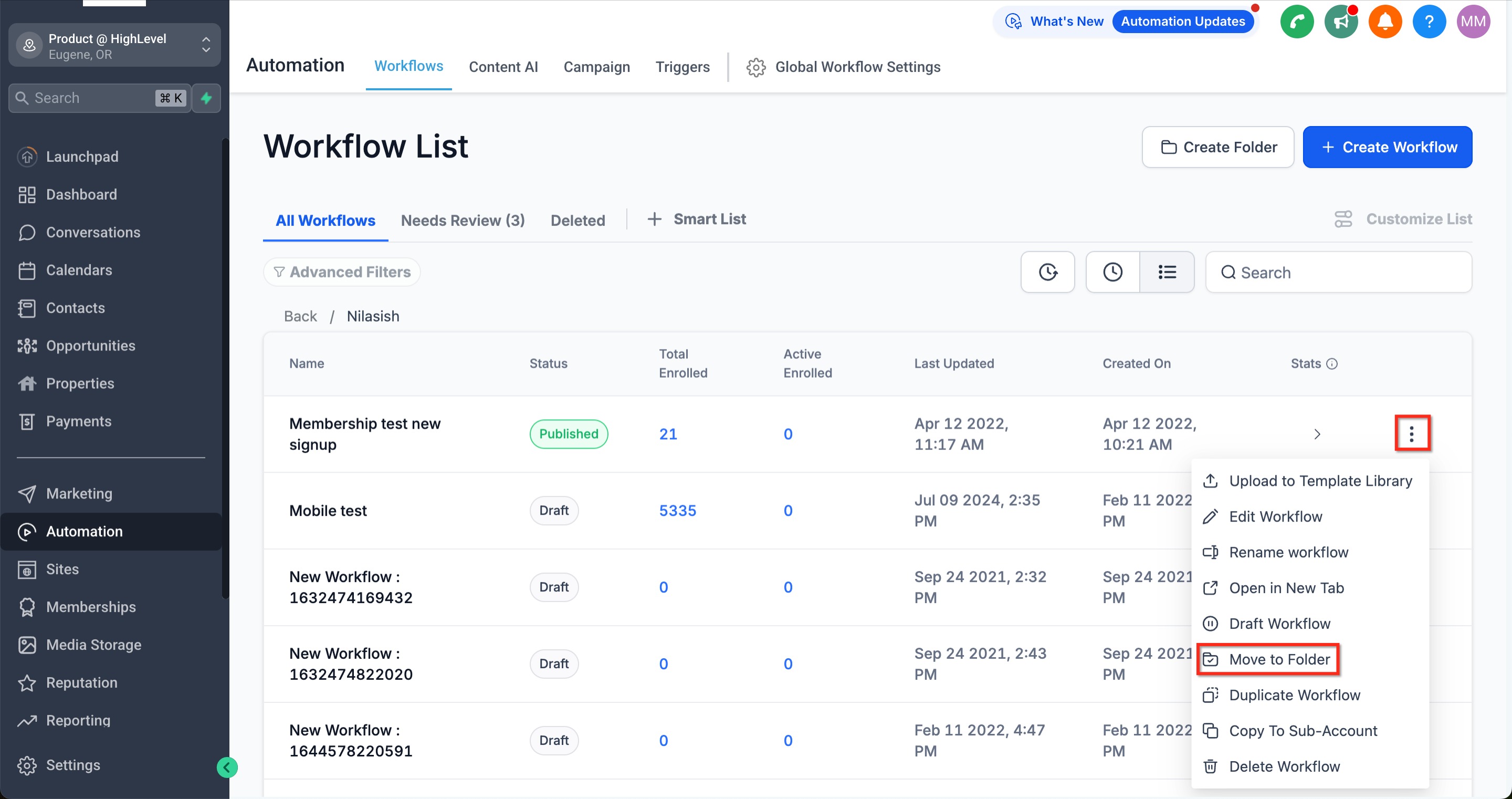Click the Create Workflow button

[1387, 147]
